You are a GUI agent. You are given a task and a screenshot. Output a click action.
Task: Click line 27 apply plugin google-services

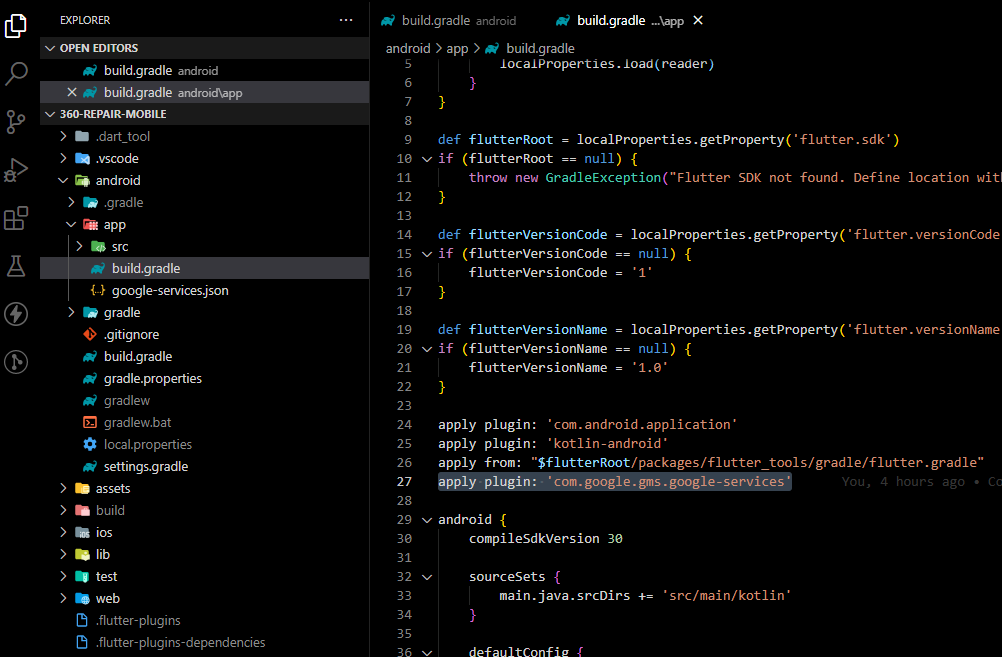614,482
